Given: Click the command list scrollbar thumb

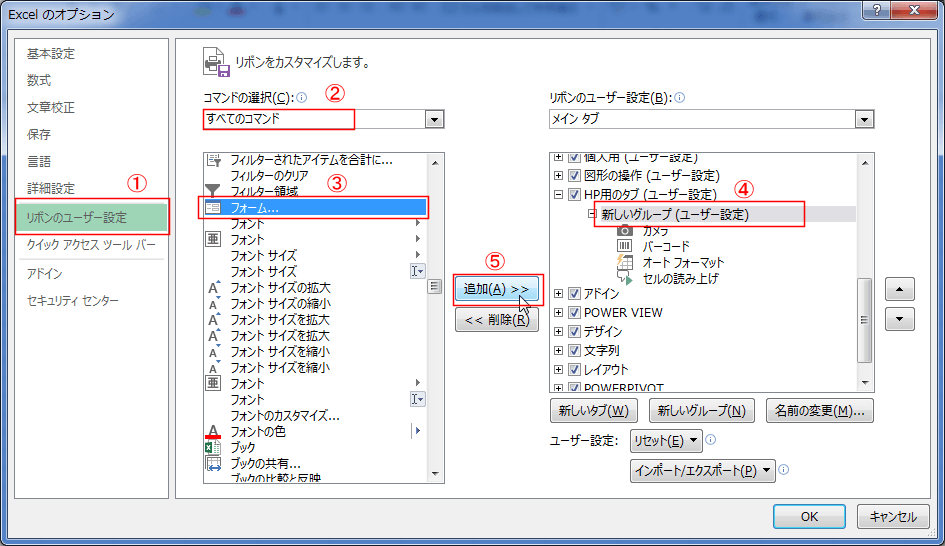Looking at the screenshot, I should 435,286.
